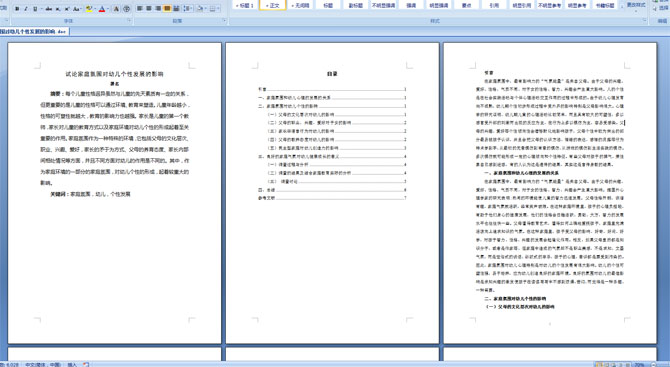Viewport: 670px width, 367px height.
Task: Open the 更改样式 menu
Action: [635, 5]
